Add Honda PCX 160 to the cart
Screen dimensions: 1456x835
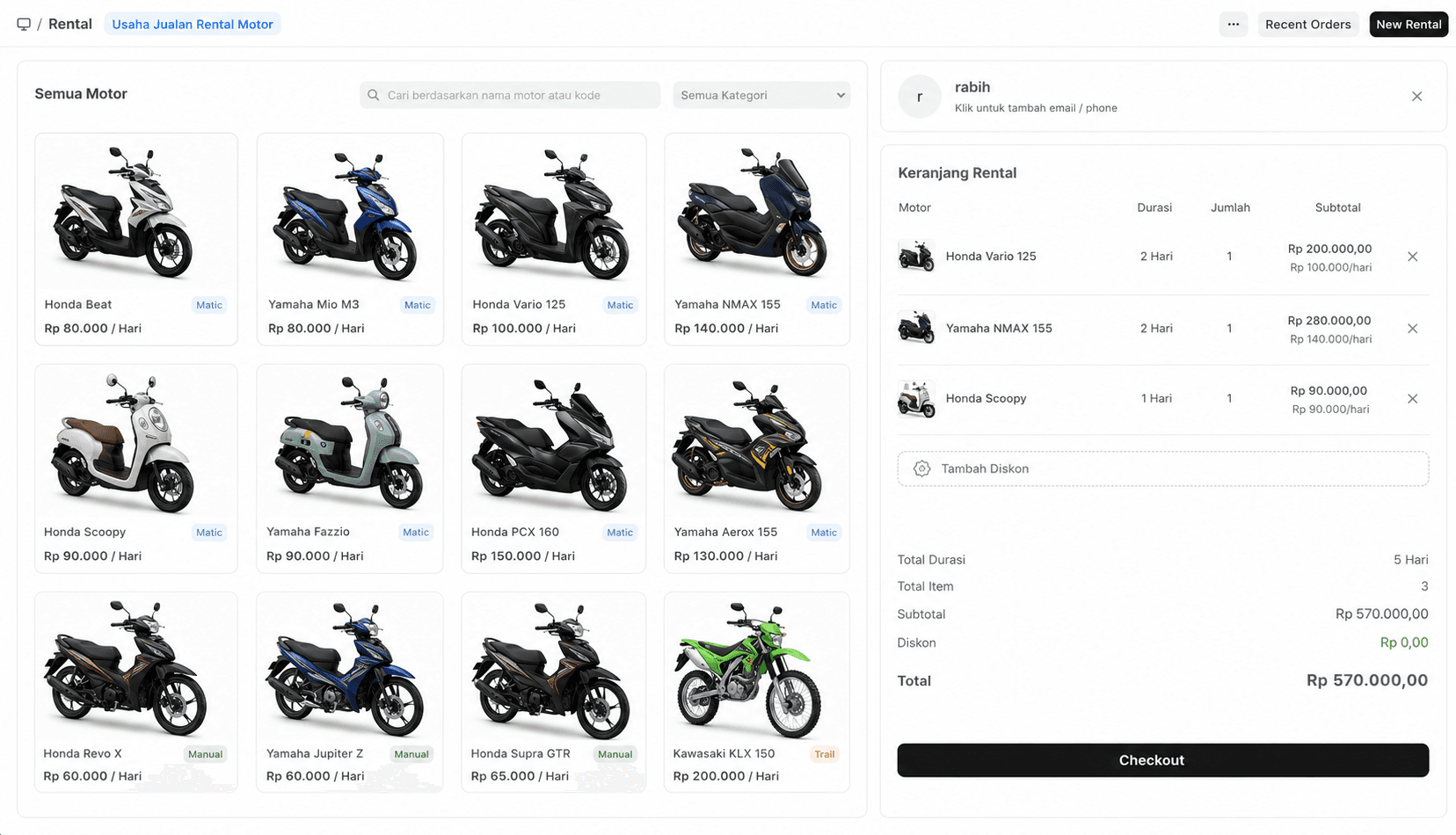point(554,468)
